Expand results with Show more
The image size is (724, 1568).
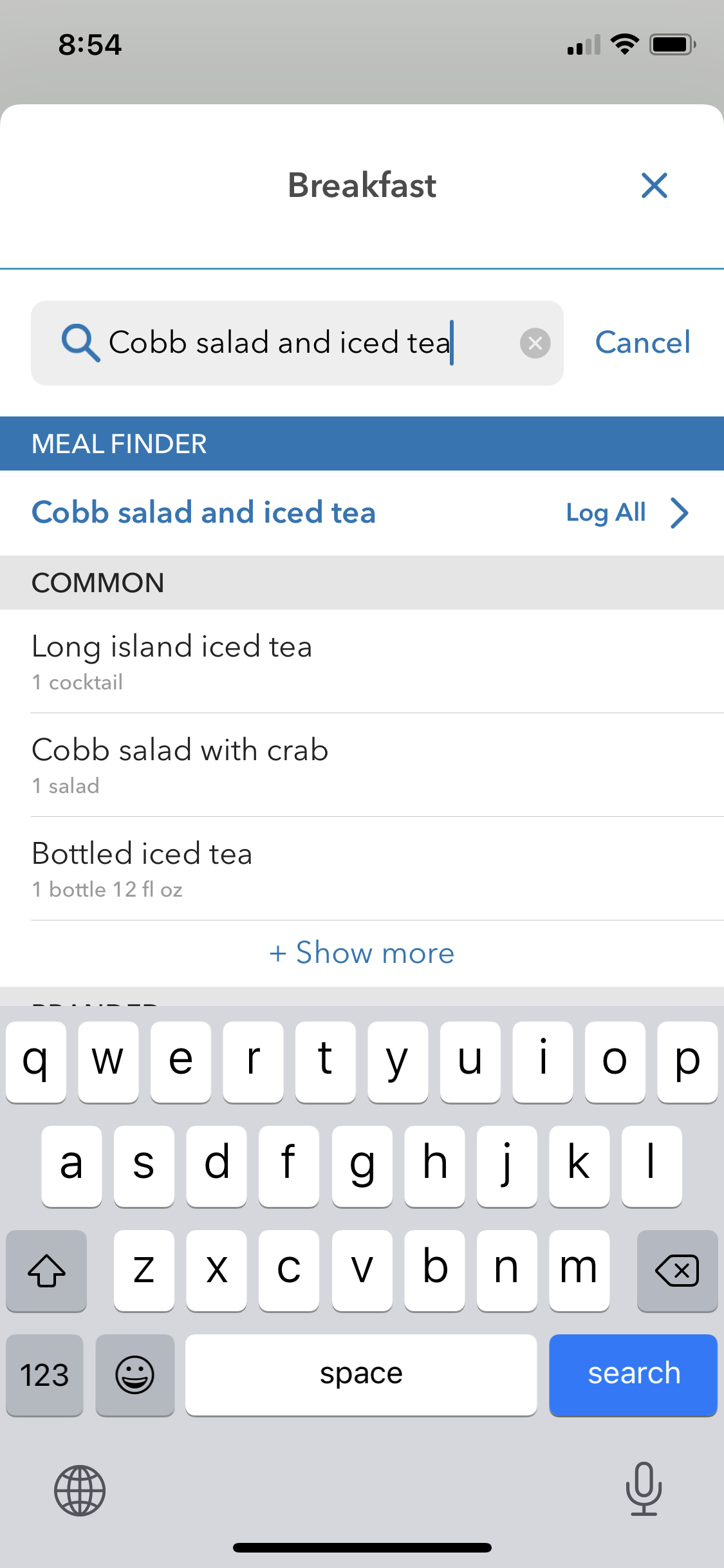coord(362,953)
